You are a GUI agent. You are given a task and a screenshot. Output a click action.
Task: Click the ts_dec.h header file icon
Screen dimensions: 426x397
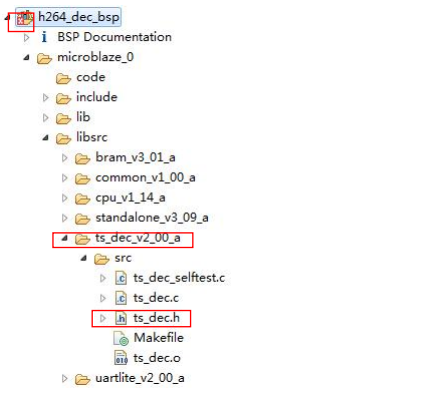(121, 318)
